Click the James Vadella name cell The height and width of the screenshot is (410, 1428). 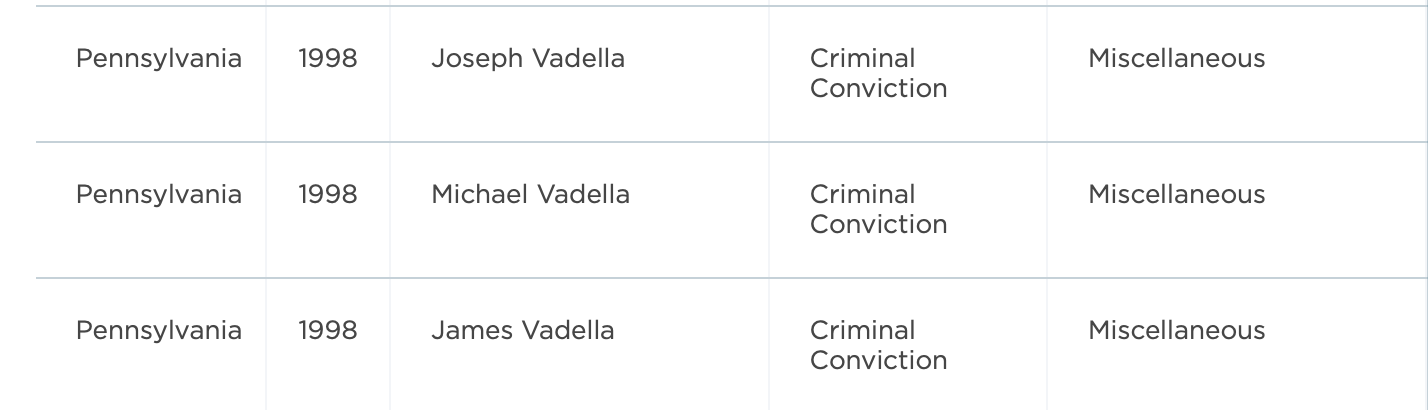[522, 331]
